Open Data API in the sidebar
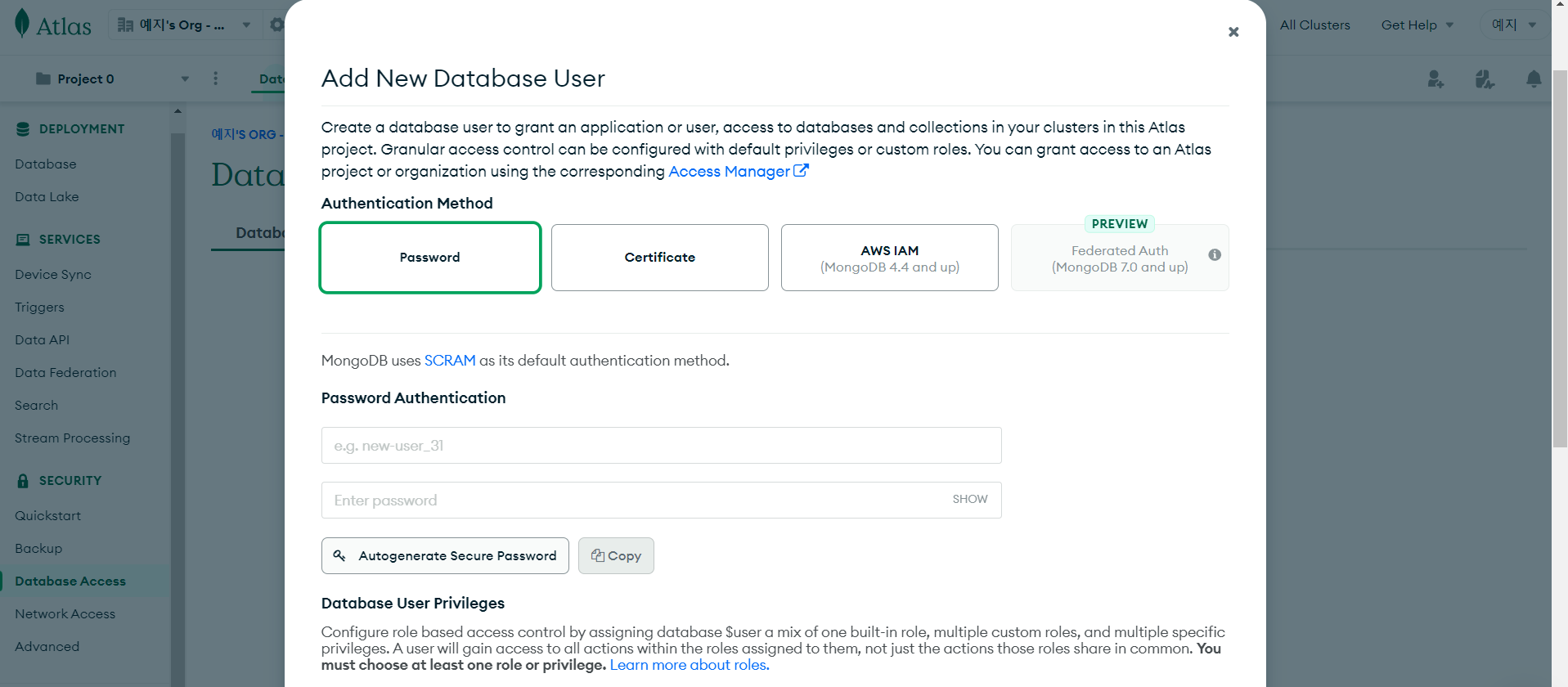Image resolution: width=1568 pixels, height=687 pixels. [43, 340]
